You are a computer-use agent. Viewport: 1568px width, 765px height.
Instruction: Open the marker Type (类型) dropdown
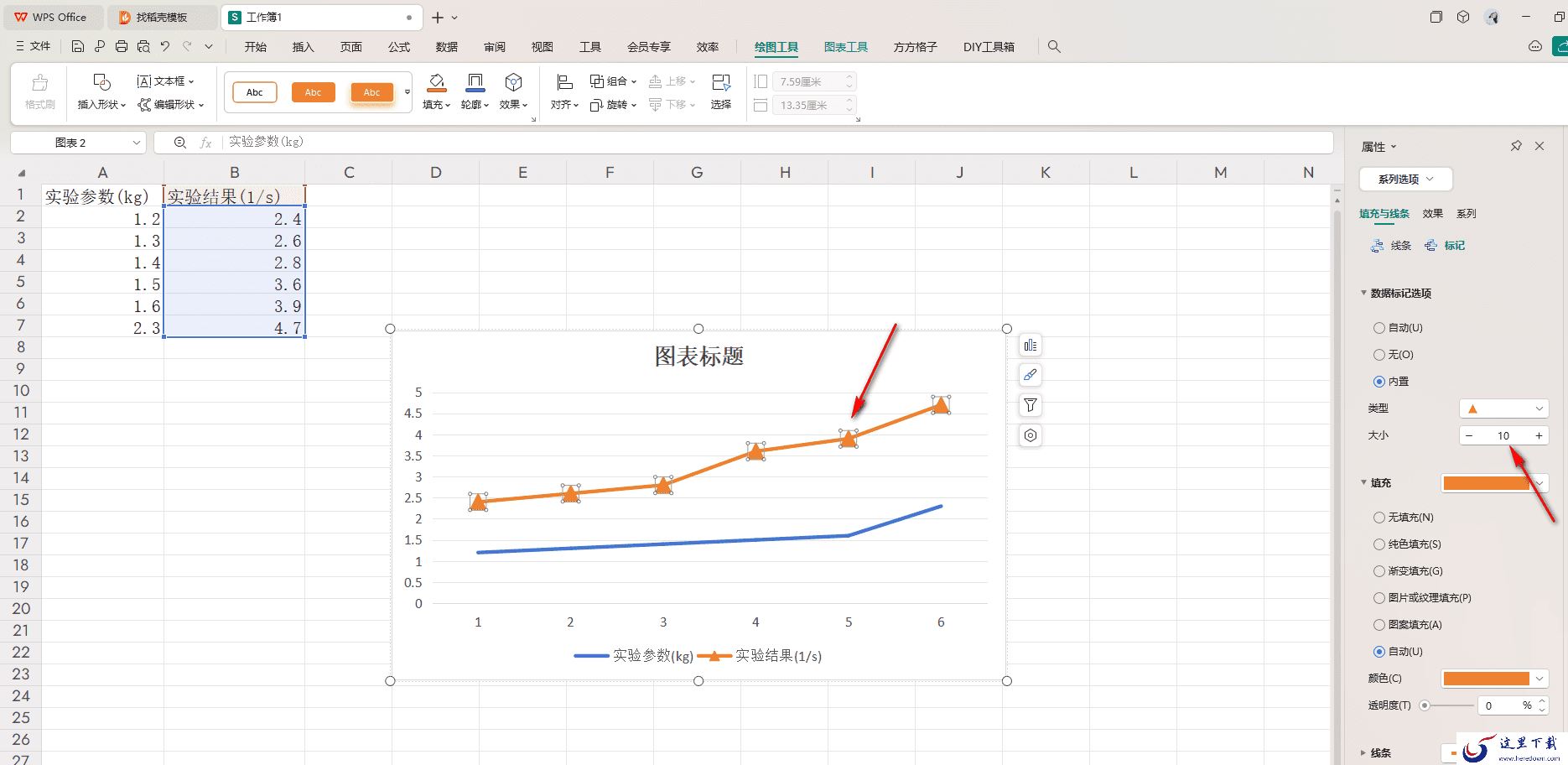pyautogui.click(x=1503, y=409)
